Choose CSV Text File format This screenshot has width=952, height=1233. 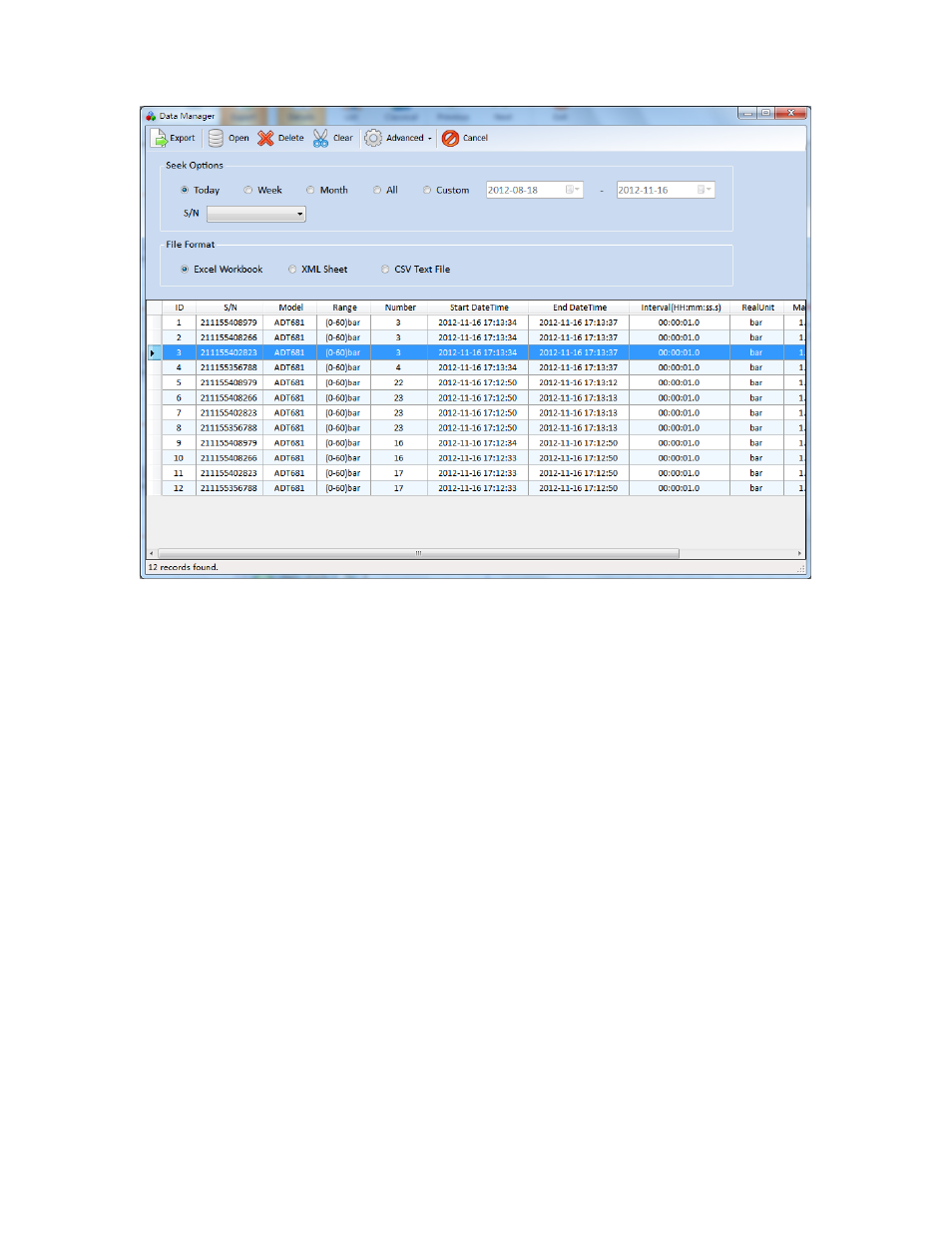click(x=385, y=270)
